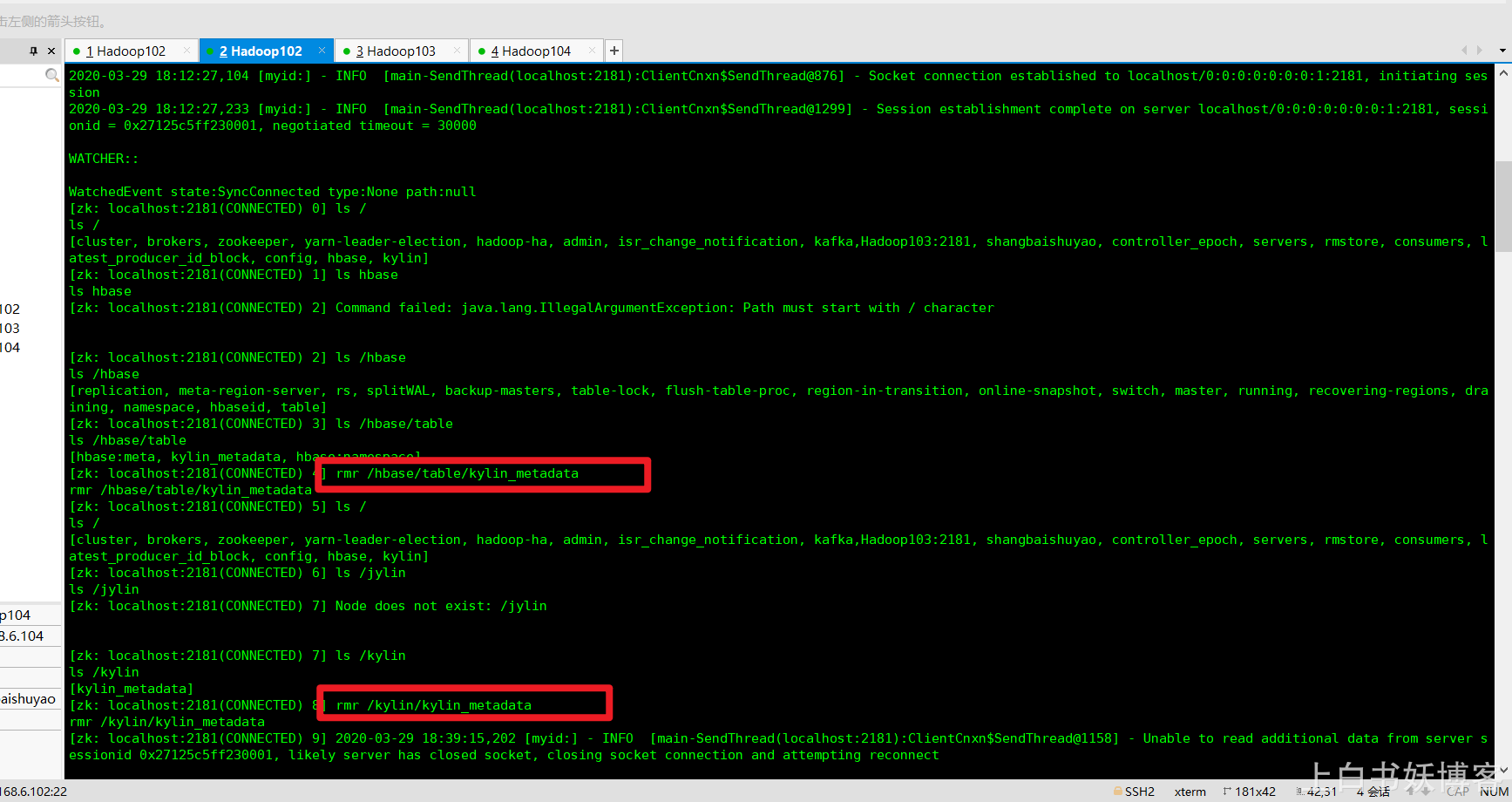Image resolution: width=1512 pixels, height=802 pixels.
Task: Click the '[kylin_metadata]' output line
Action: pos(132,689)
